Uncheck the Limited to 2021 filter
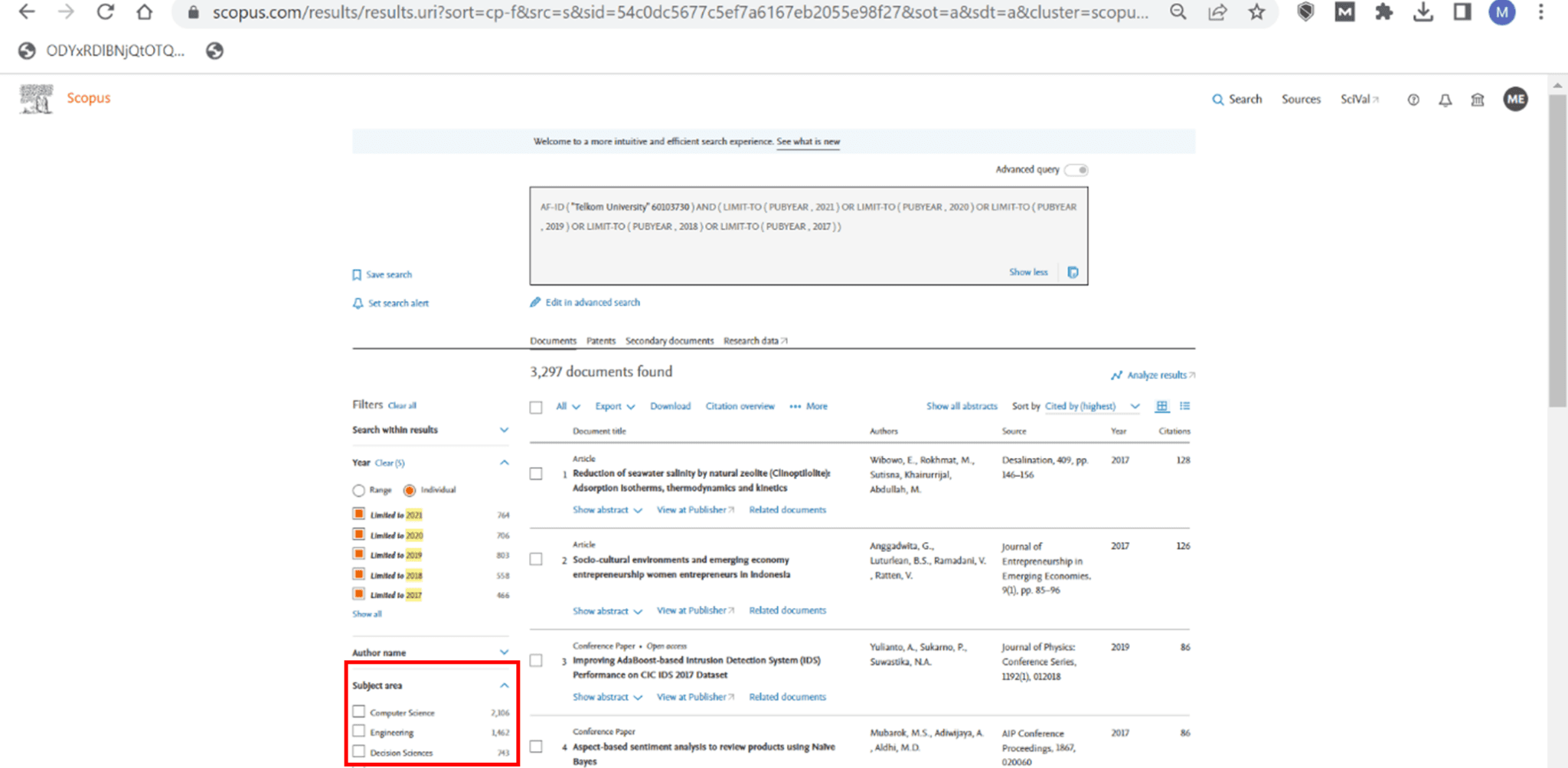 [358, 514]
